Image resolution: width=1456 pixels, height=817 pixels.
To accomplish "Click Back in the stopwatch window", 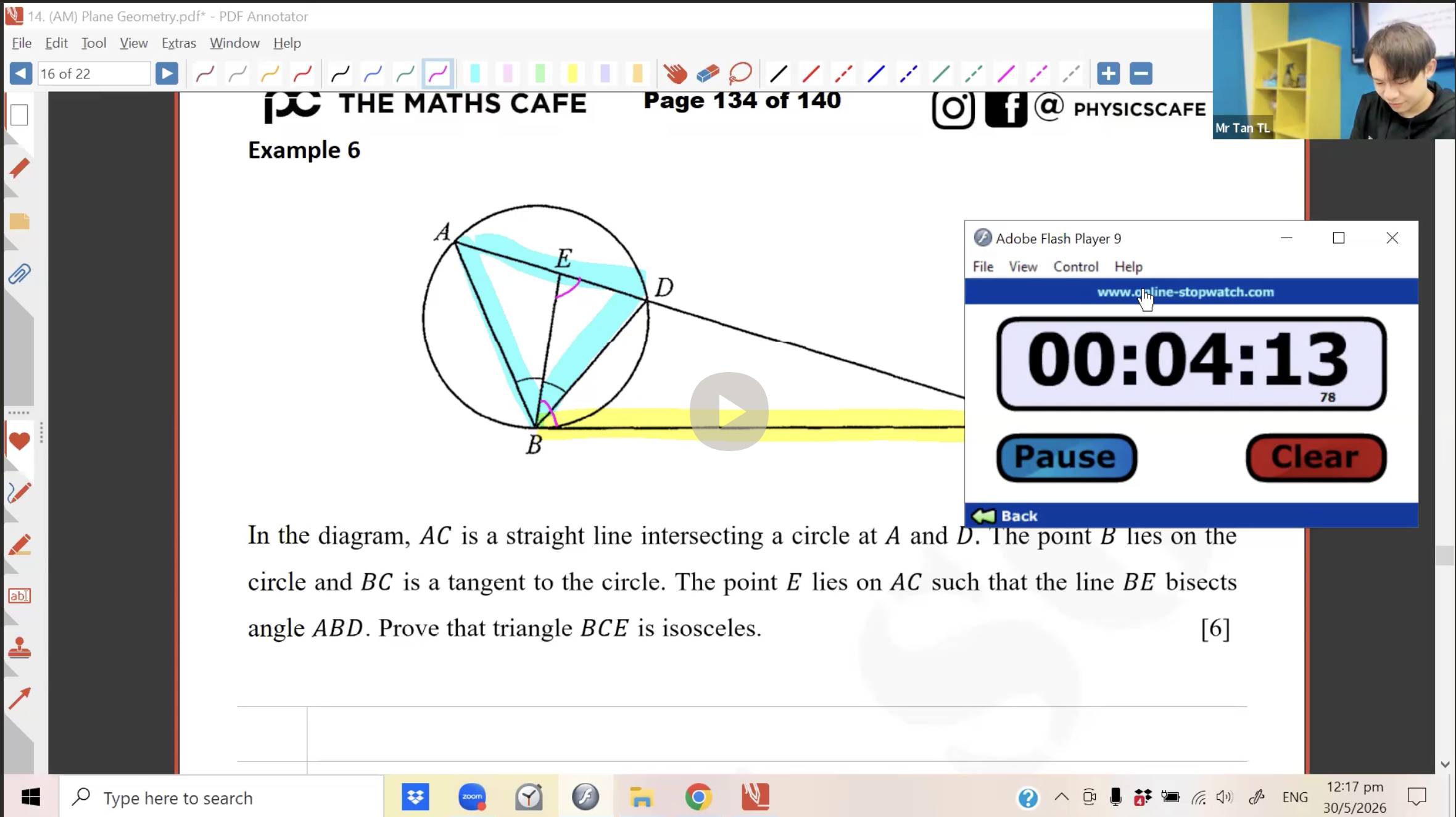I will point(1004,516).
